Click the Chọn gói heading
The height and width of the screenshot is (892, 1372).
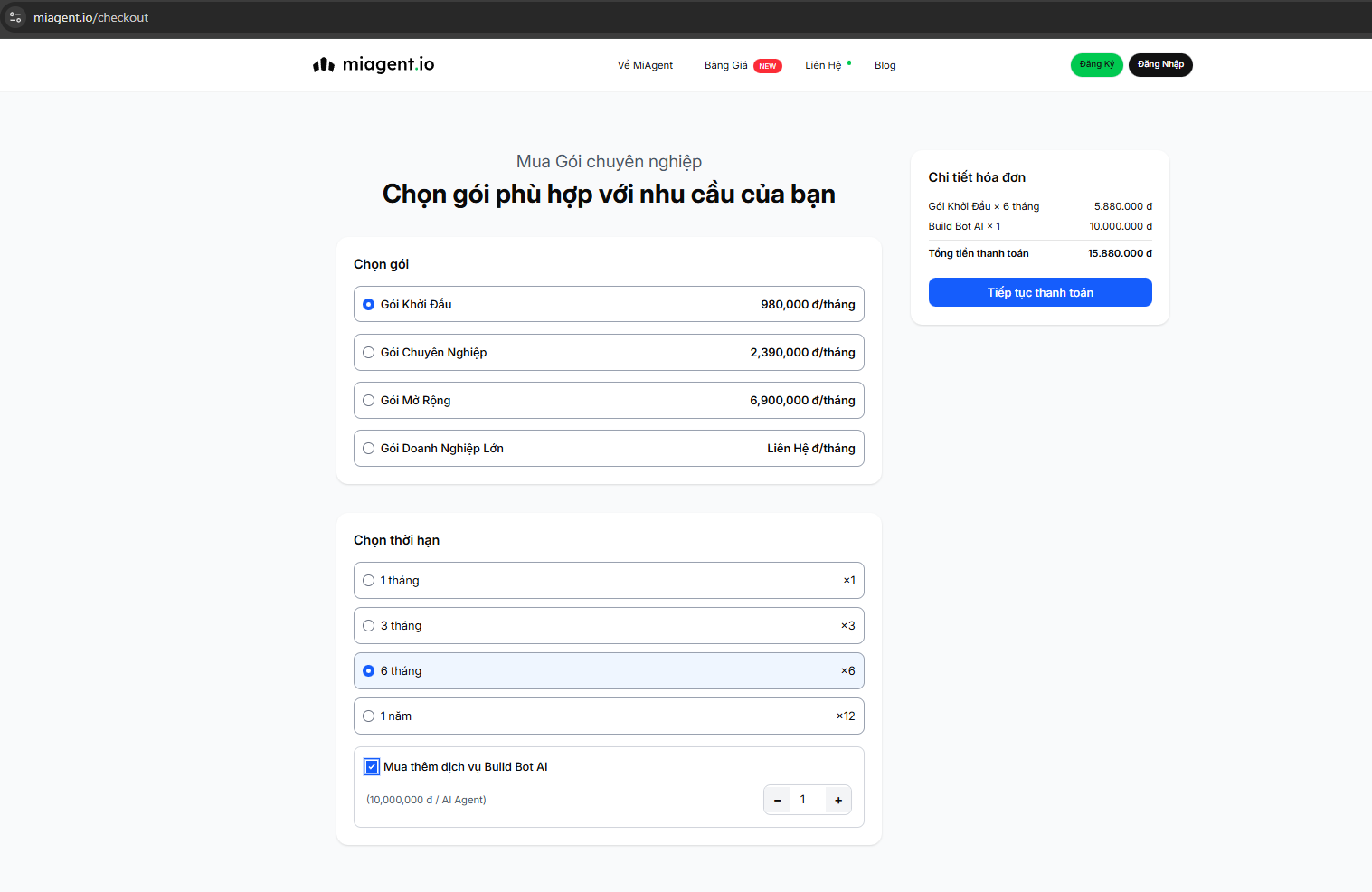(381, 264)
